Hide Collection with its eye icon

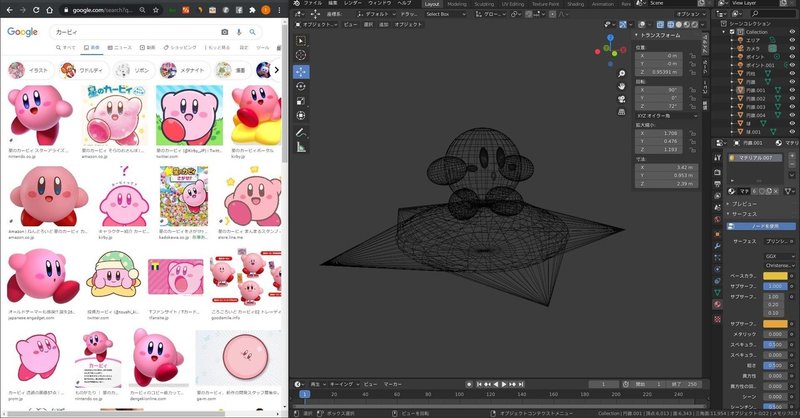pyautogui.click(x=792, y=32)
